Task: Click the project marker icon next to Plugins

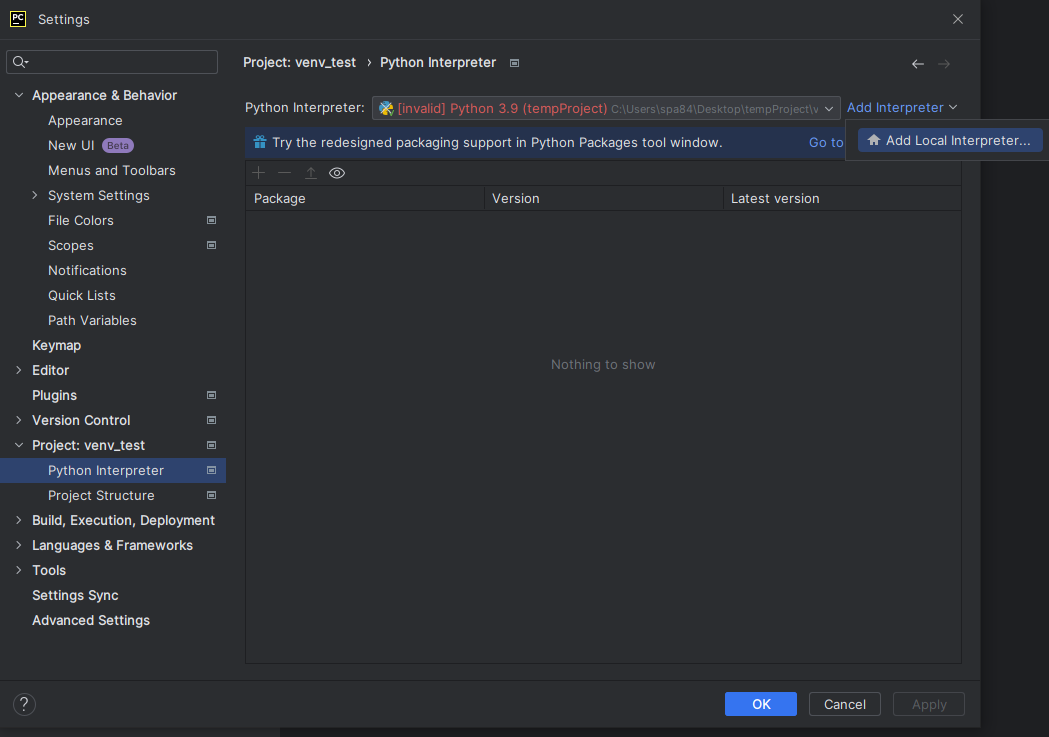Action: 211,395
